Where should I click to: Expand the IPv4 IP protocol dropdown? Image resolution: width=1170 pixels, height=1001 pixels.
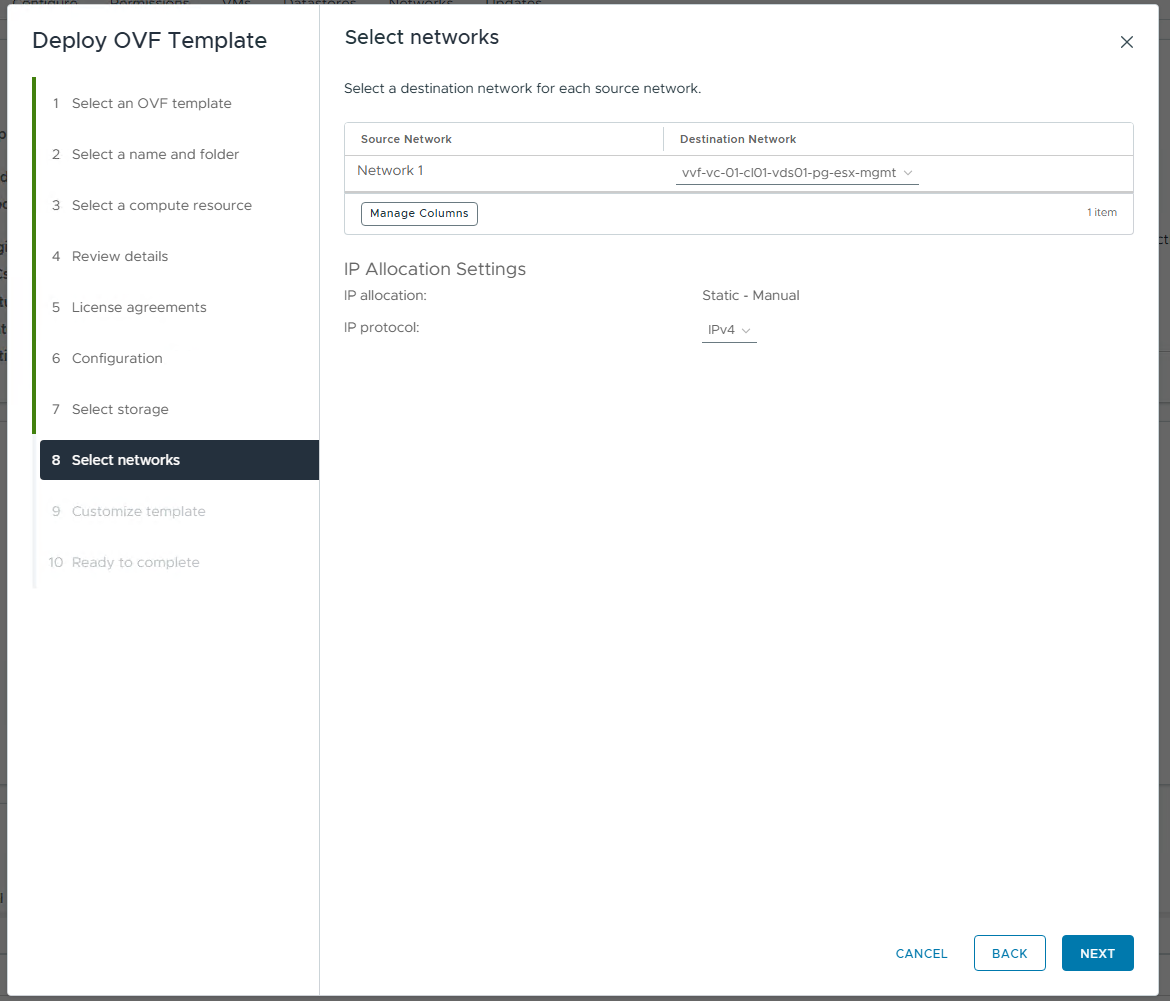point(729,330)
